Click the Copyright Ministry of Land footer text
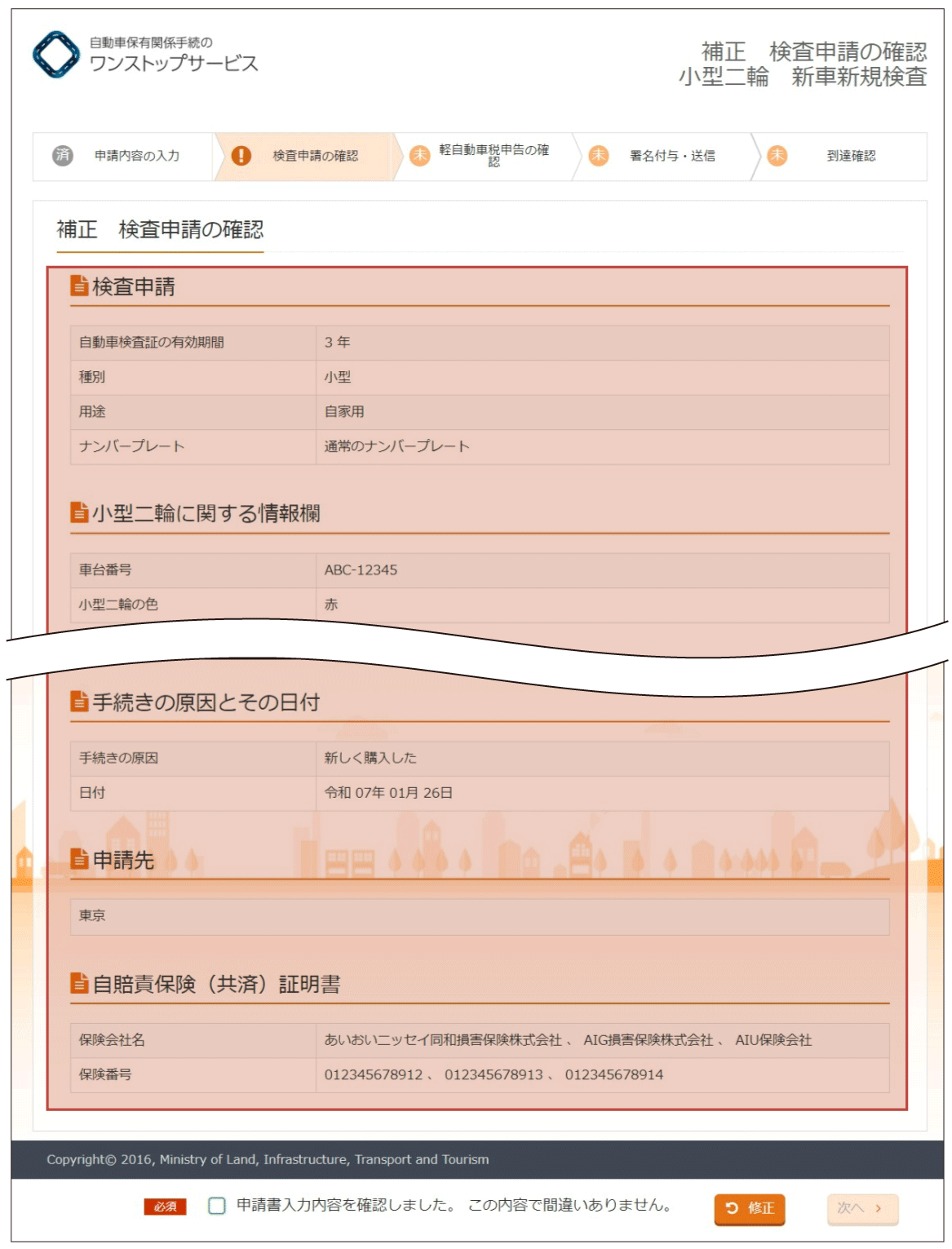The height and width of the screenshot is (1249, 952). (x=268, y=1159)
